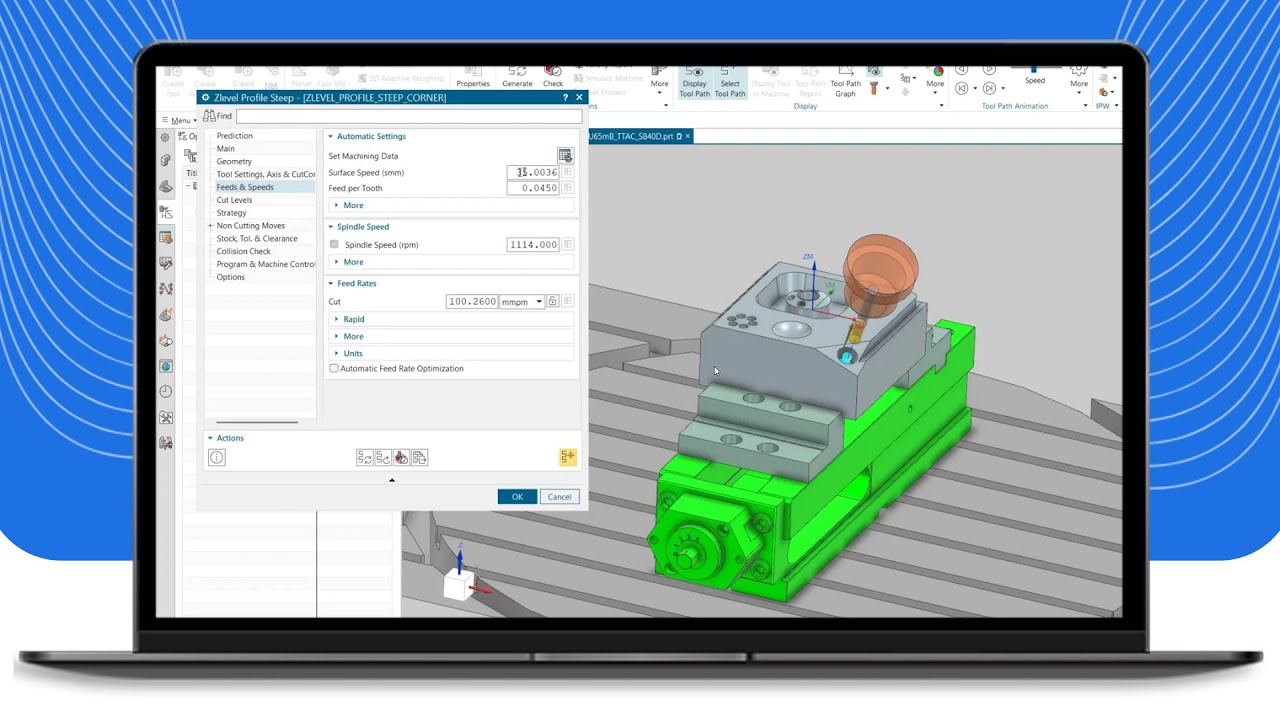Click the Feed per Tooth value field

pos(533,188)
